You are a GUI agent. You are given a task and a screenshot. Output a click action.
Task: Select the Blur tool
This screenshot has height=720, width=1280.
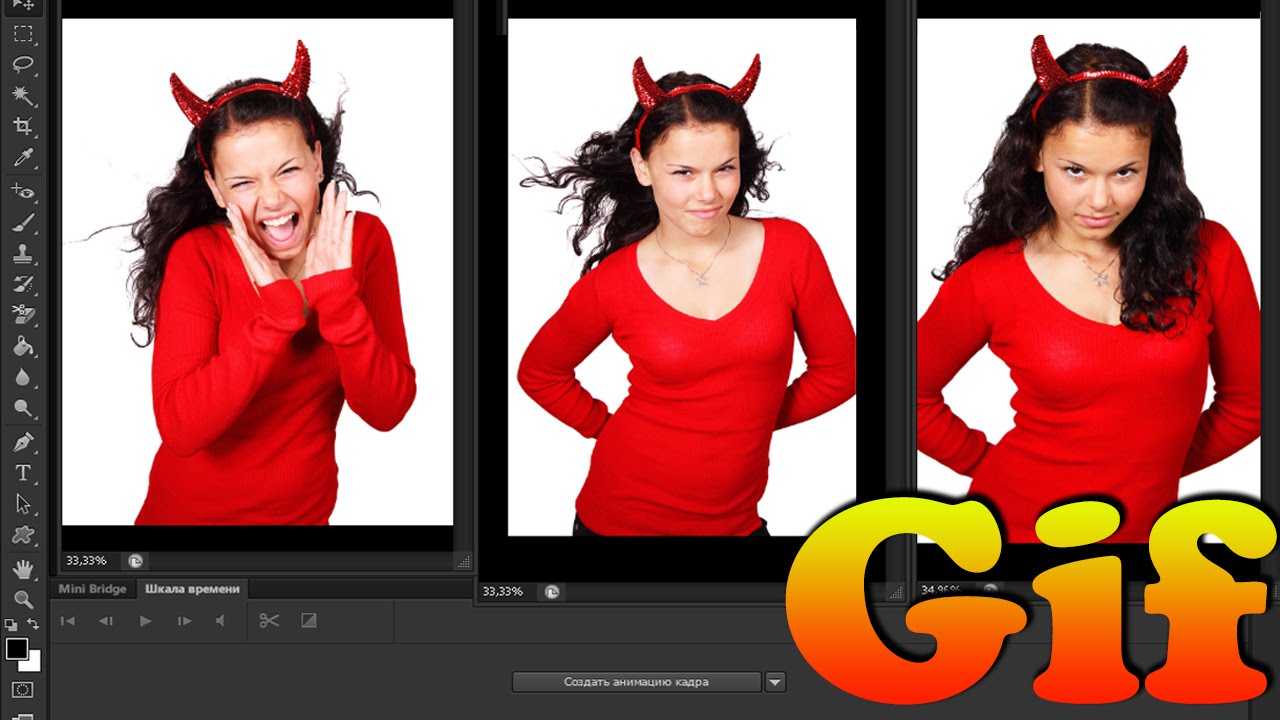point(23,377)
